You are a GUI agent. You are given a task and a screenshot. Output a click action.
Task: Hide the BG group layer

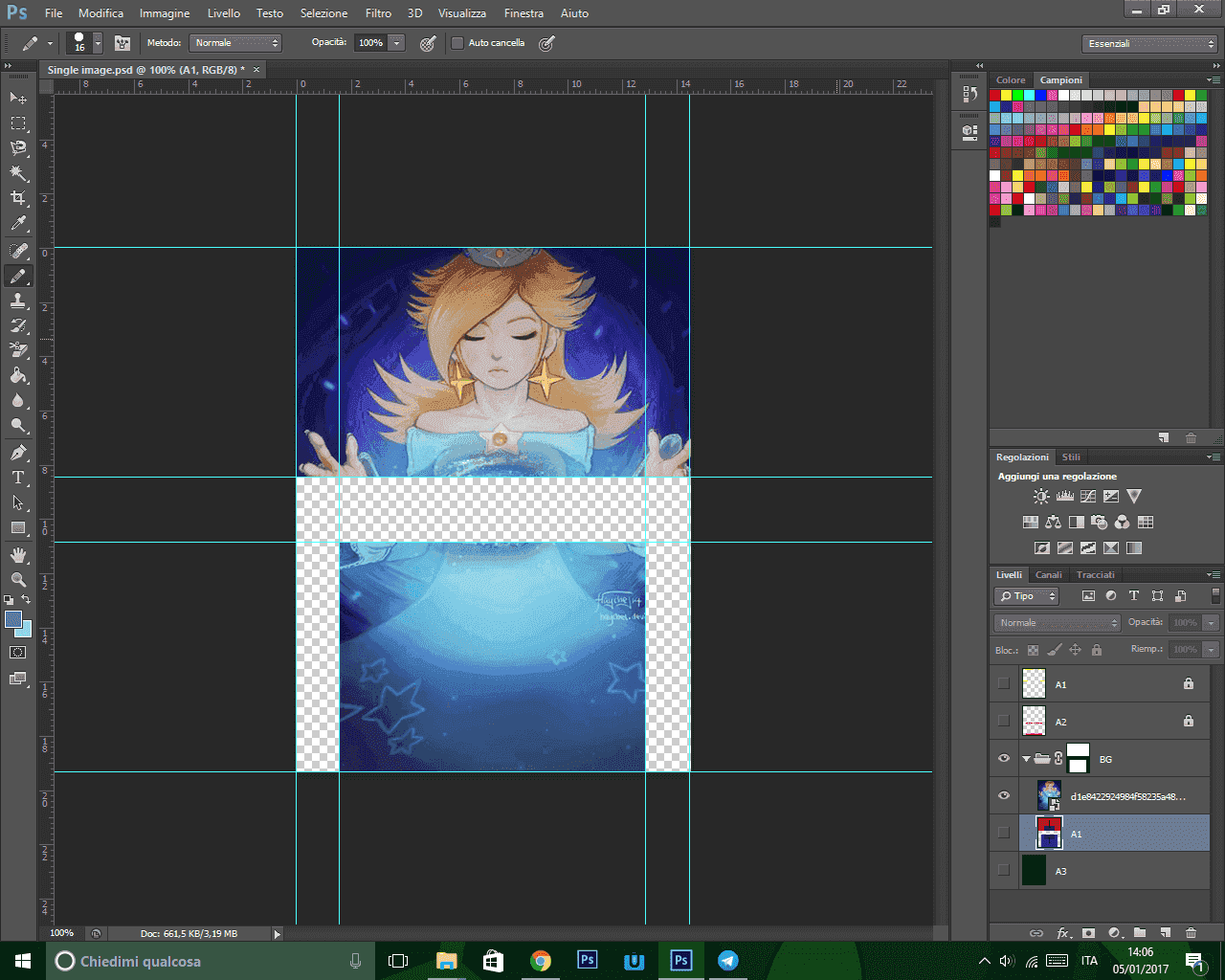(x=1004, y=759)
